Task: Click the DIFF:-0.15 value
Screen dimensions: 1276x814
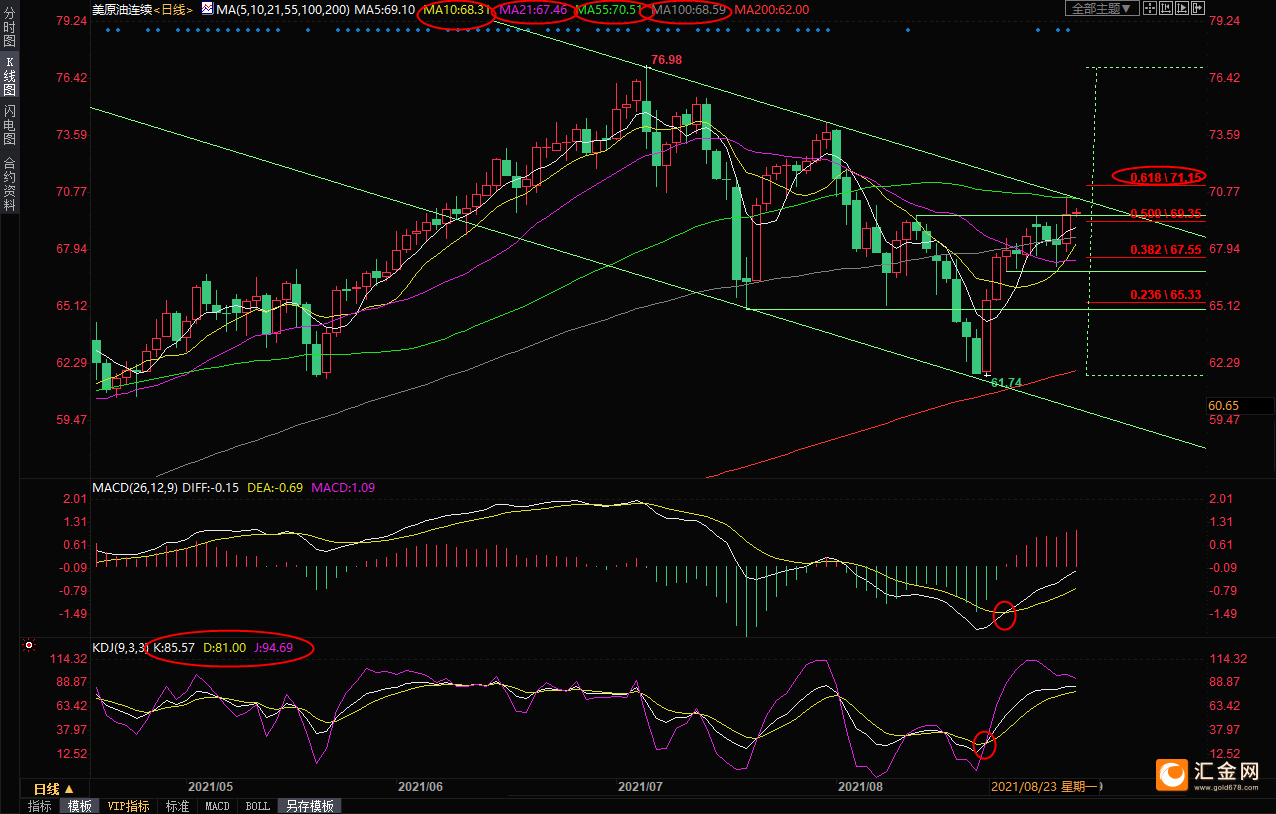Action: (212, 487)
